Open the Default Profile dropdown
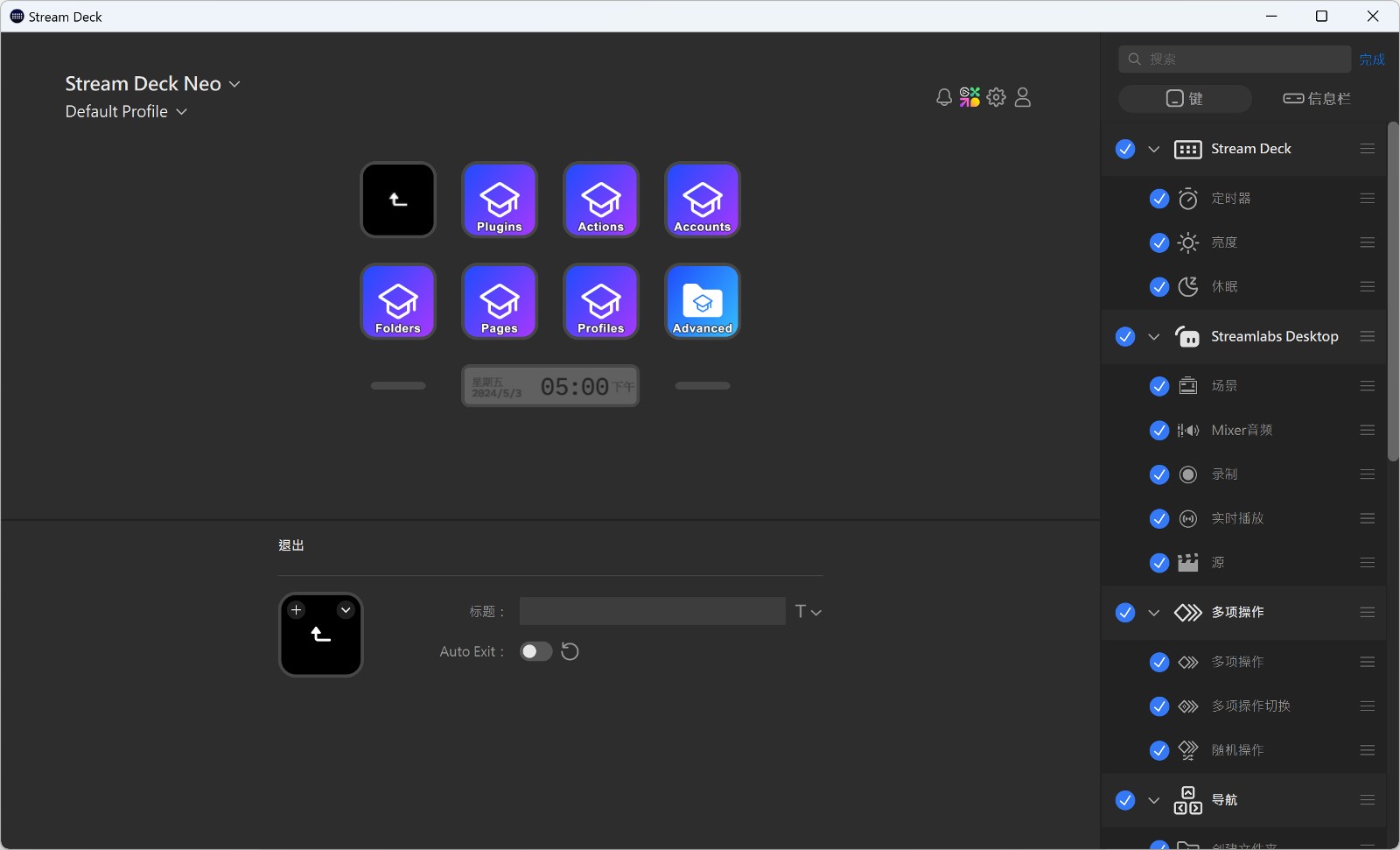Viewport: 1400px width, 850px height. click(126, 111)
